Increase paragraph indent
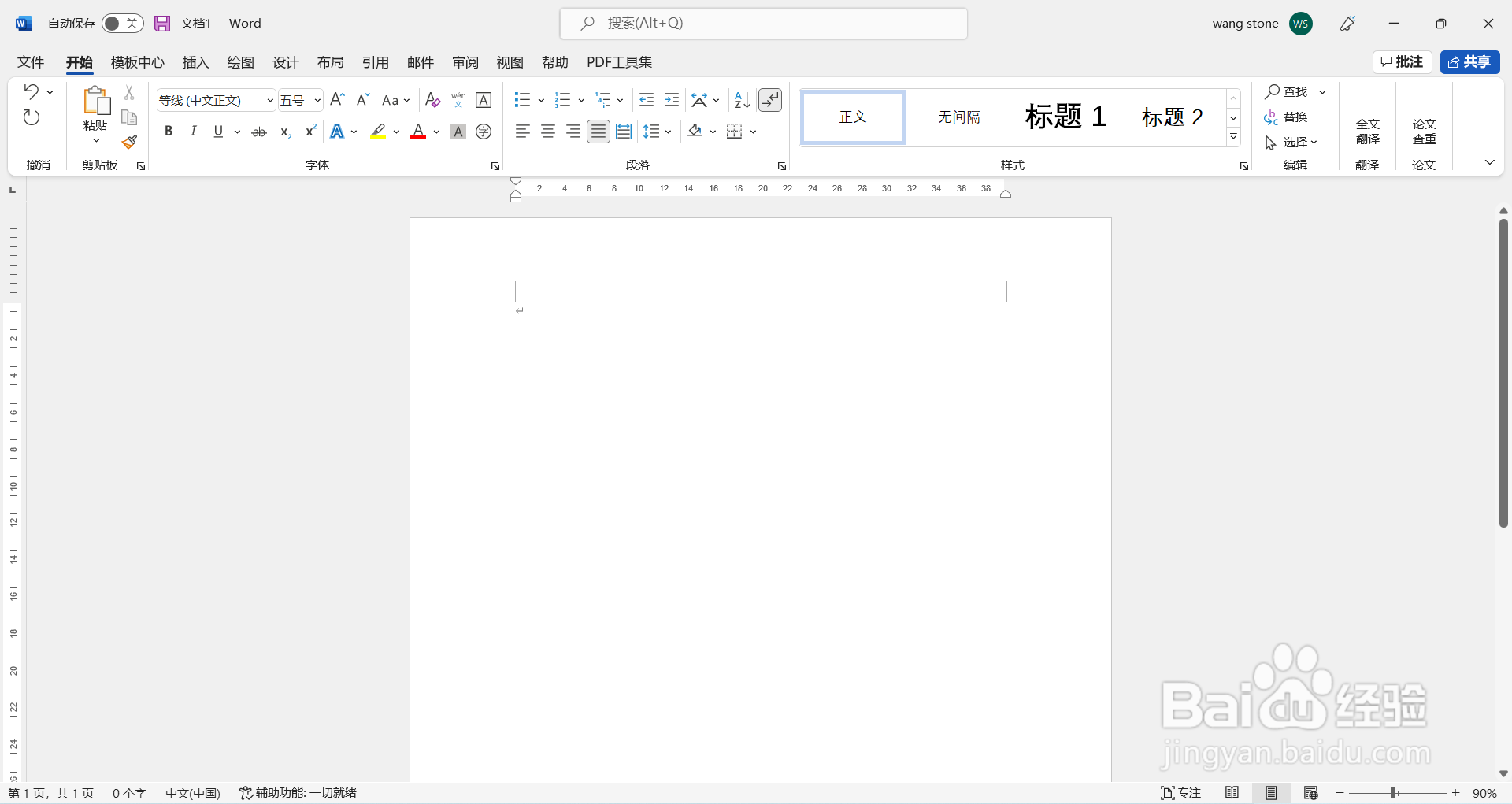 [x=672, y=100]
